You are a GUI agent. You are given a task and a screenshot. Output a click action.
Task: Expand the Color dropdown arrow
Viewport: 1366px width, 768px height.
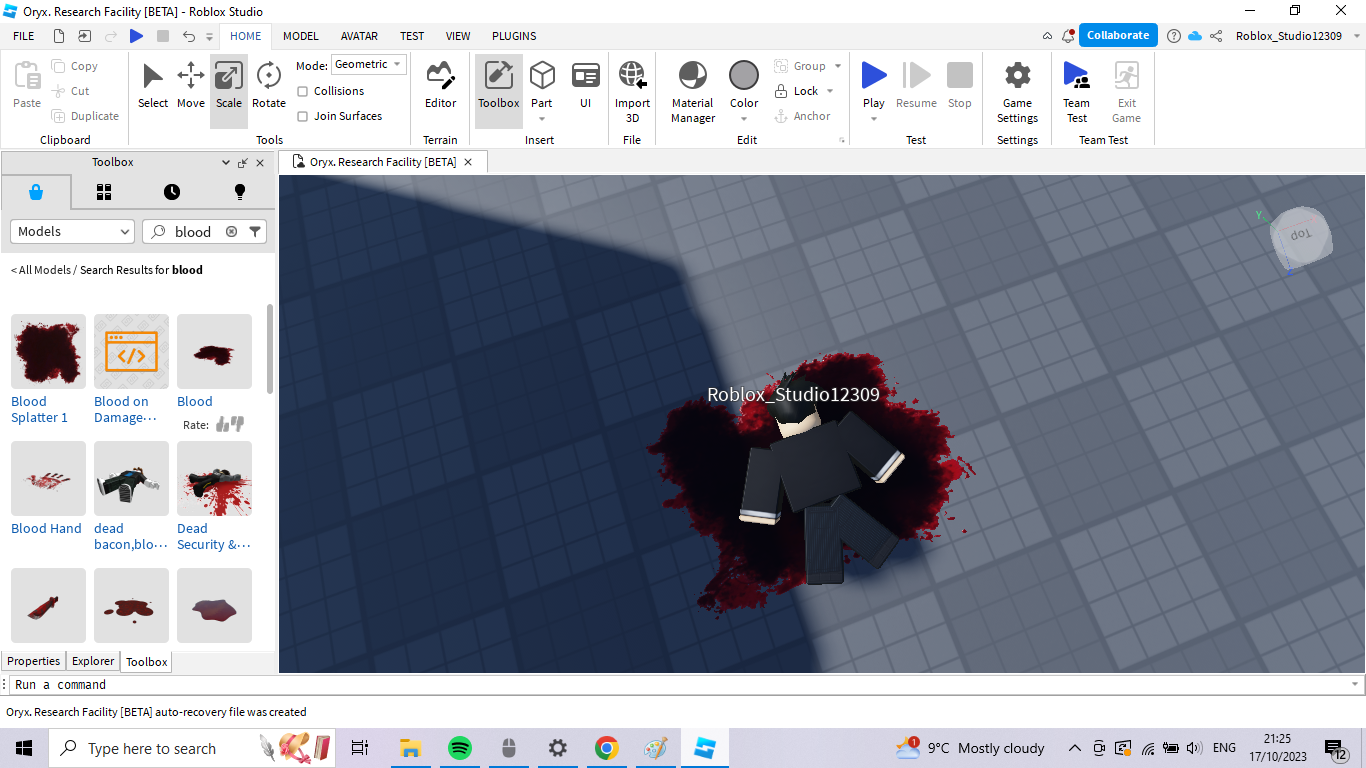744,118
